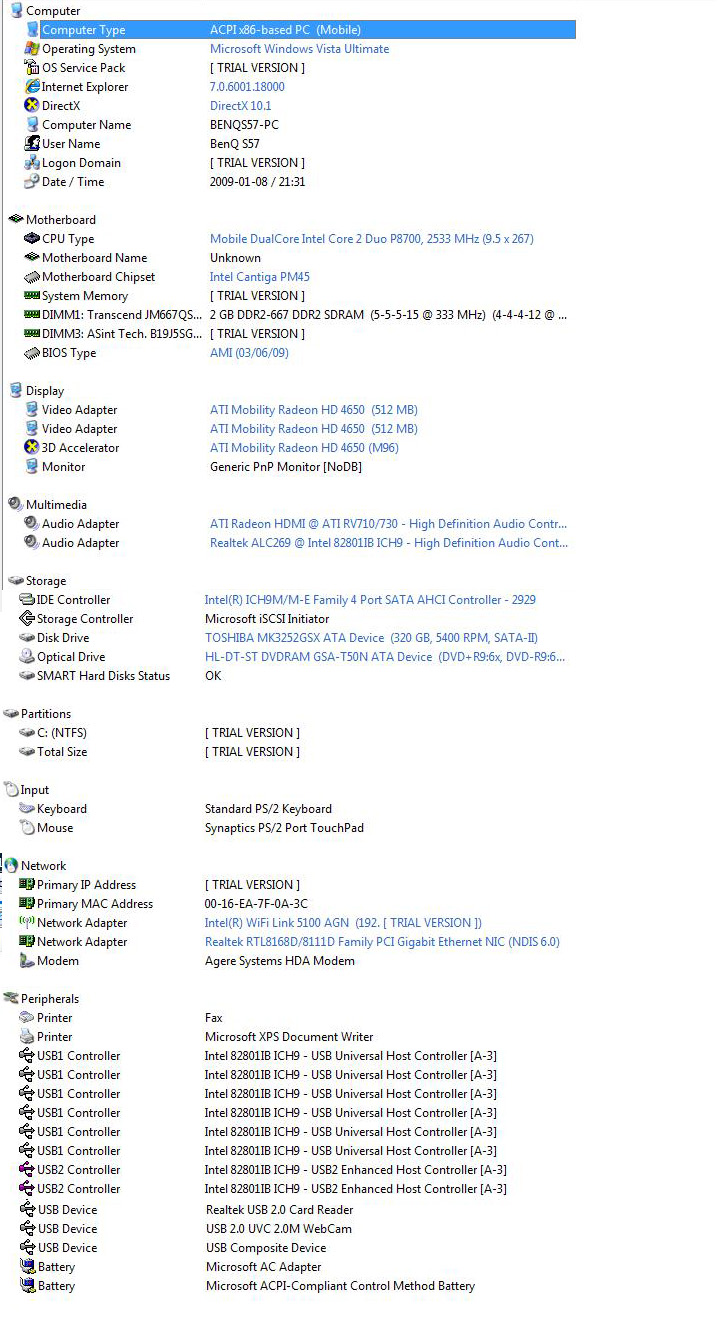Select the BENQS57-PC value
The image size is (720, 1335).
tap(244, 125)
